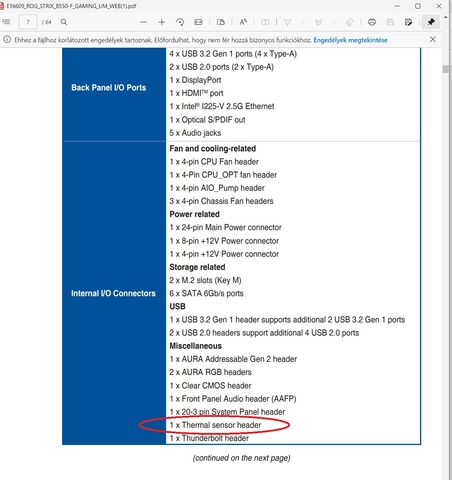
Task: Click '4-Pin CPU_OPT fan header' line
Action: tap(223, 175)
